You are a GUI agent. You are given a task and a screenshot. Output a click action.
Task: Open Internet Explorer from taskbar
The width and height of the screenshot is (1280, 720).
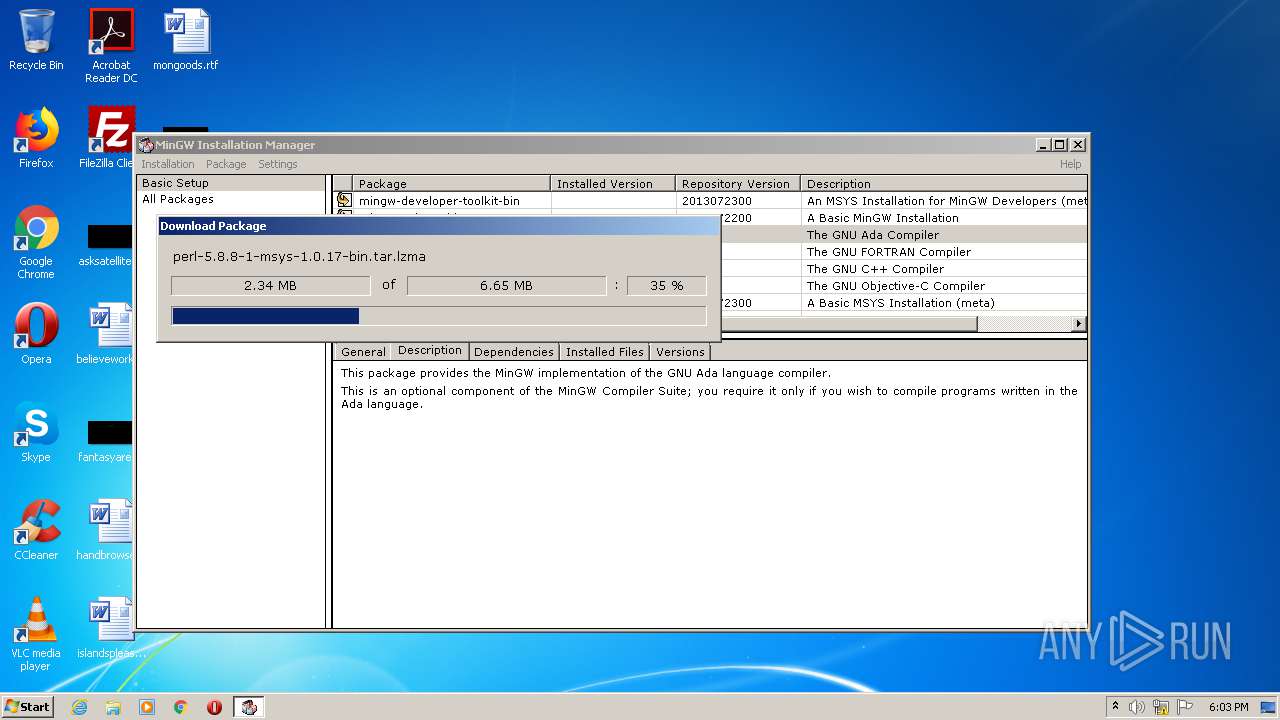(79, 707)
